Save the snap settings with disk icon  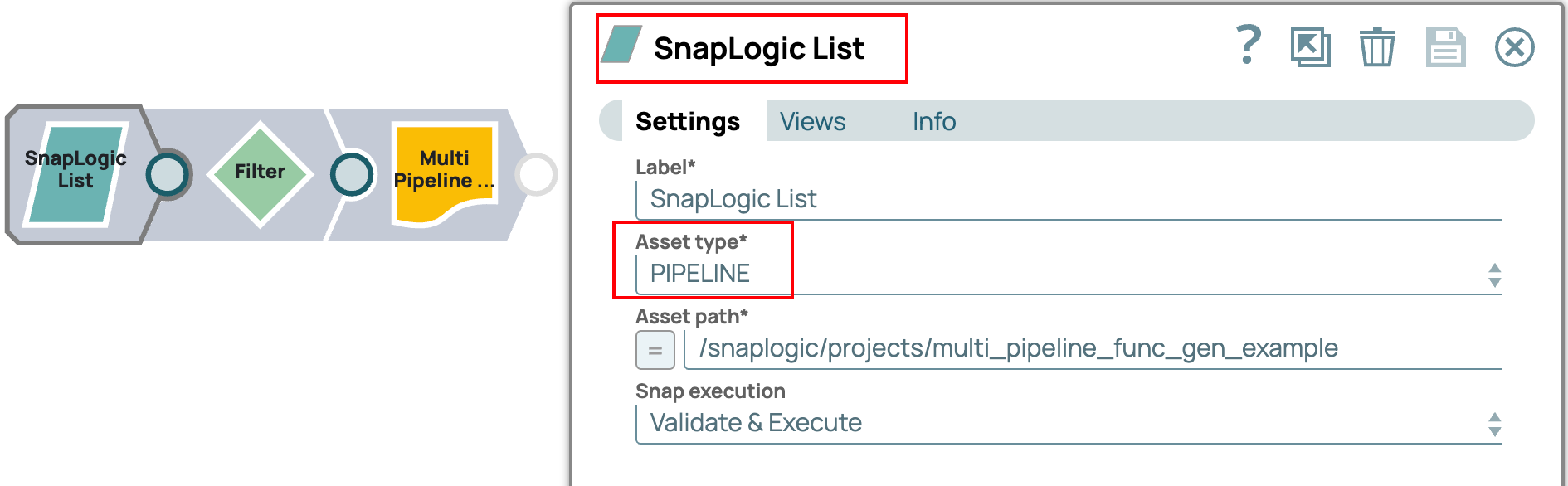[x=1445, y=47]
